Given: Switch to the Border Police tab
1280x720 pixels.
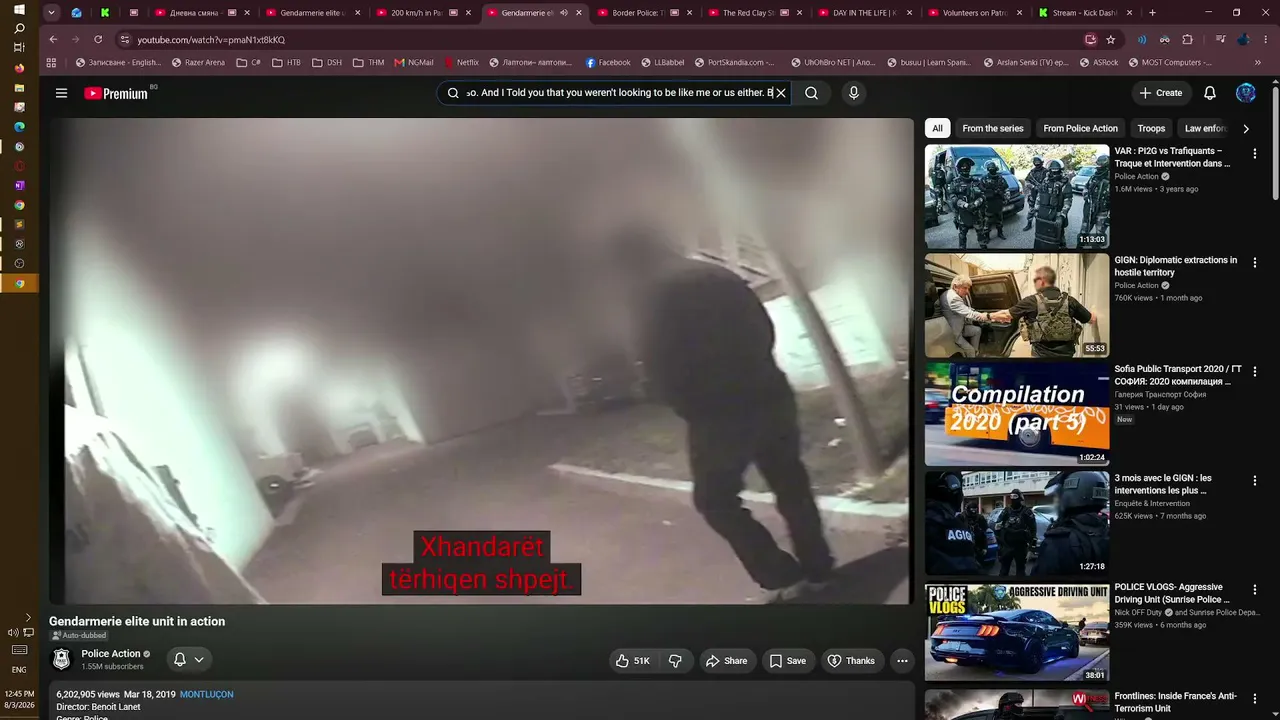Looking at the screenshot, I should click(x=644, y=13).
